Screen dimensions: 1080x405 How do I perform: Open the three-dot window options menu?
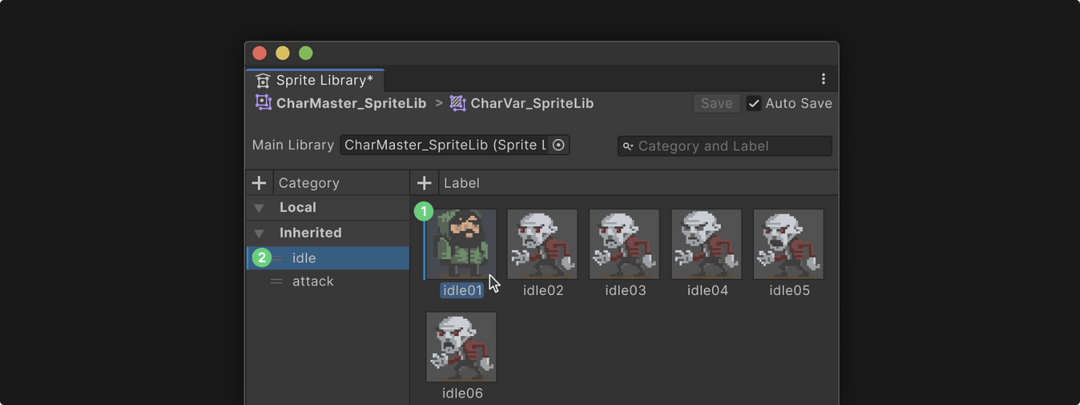[x=823, y=79]
